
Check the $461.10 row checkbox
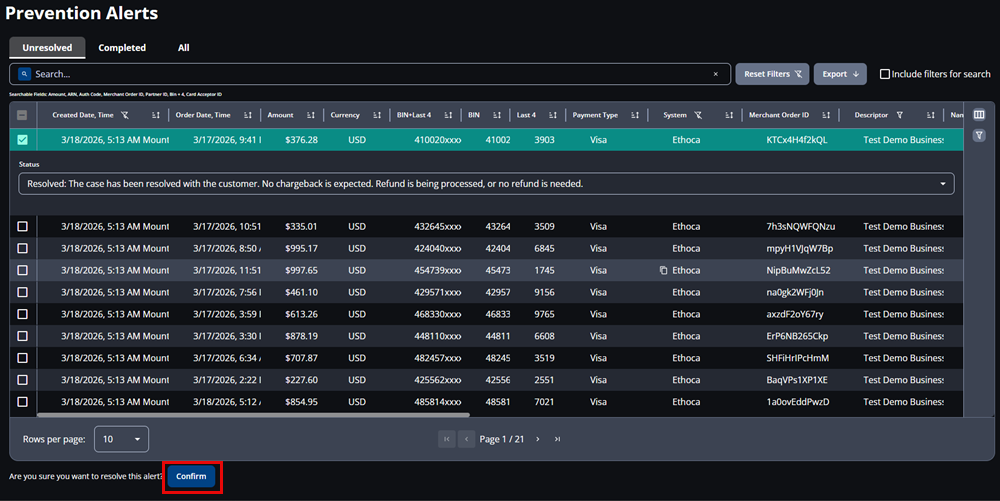click(22, 292)
